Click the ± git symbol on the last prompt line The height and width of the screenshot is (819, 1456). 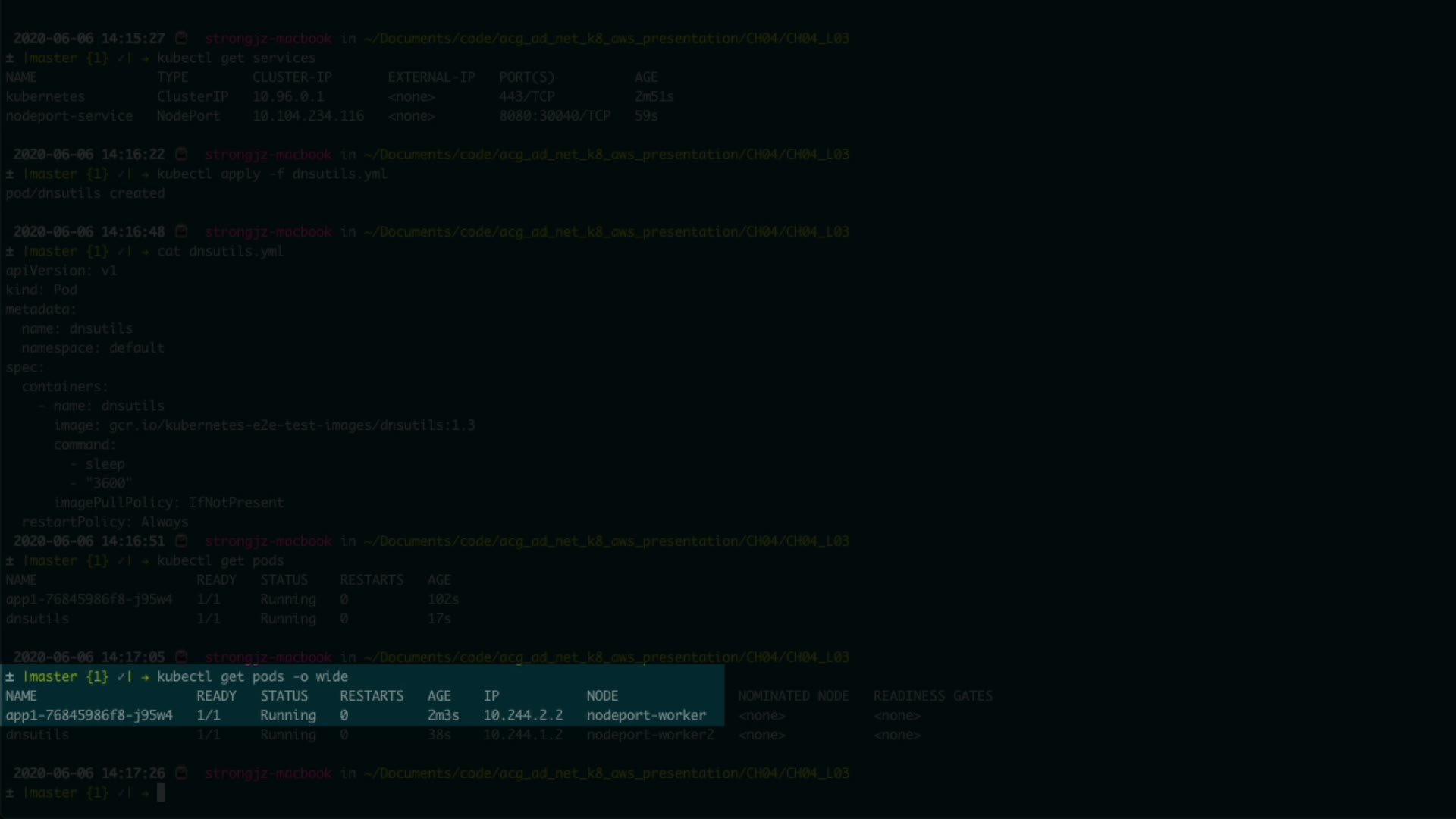tap(10, 793)
